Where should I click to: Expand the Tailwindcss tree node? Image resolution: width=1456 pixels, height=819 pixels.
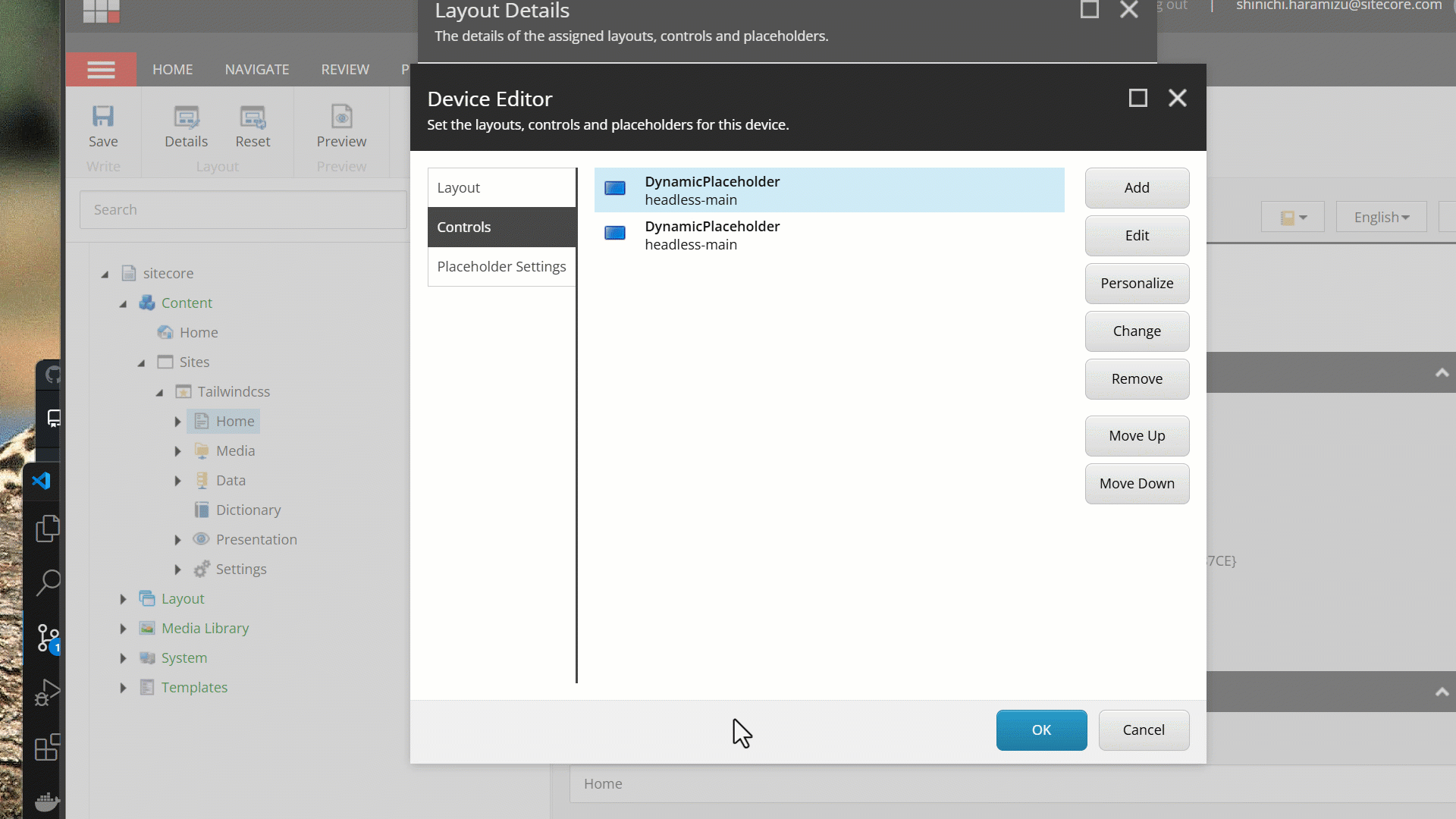point(160,391)
